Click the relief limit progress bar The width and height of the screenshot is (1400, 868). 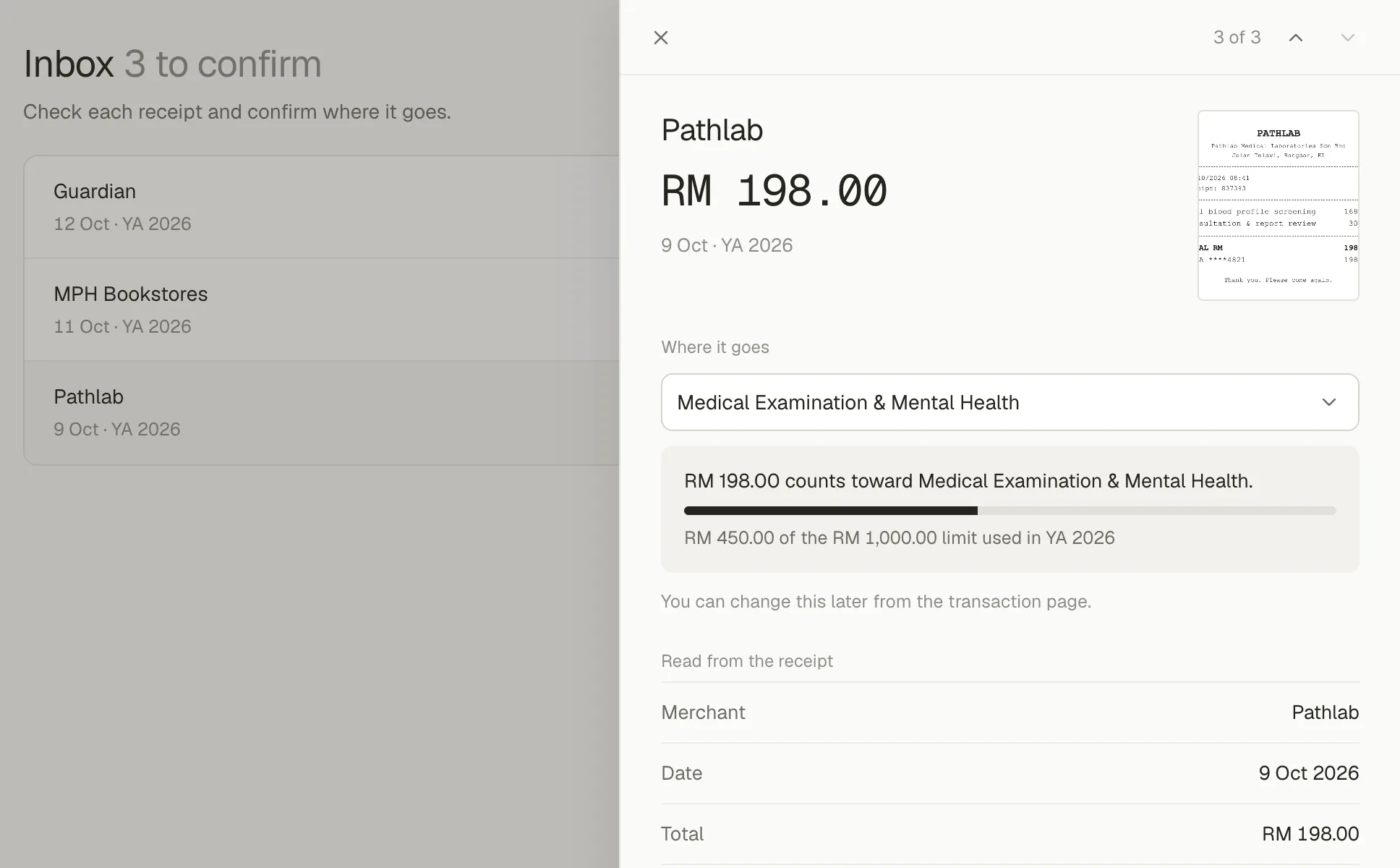tap(1010, 511)
